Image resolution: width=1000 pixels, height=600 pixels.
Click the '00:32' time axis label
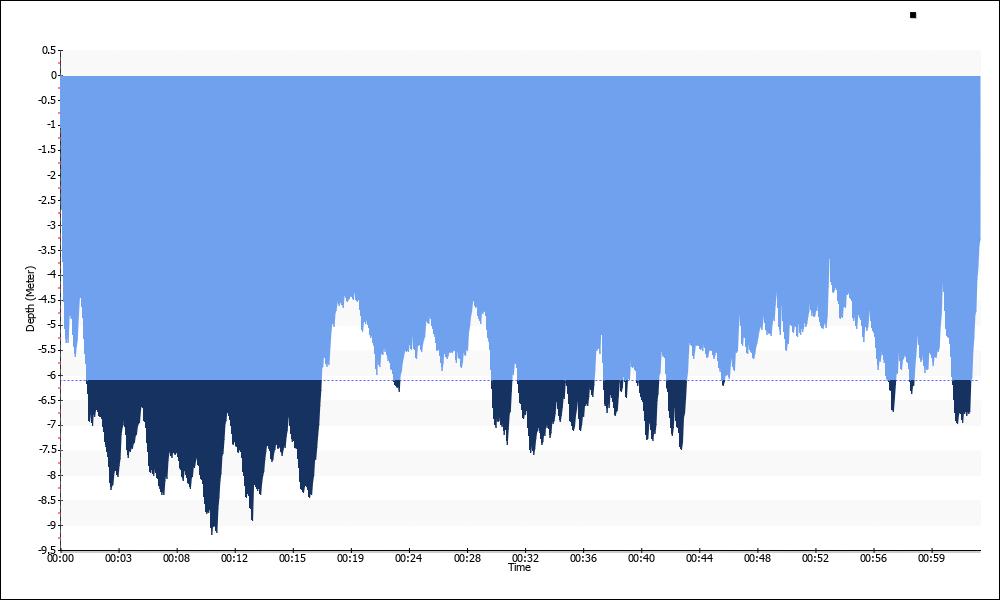[526, 559]
